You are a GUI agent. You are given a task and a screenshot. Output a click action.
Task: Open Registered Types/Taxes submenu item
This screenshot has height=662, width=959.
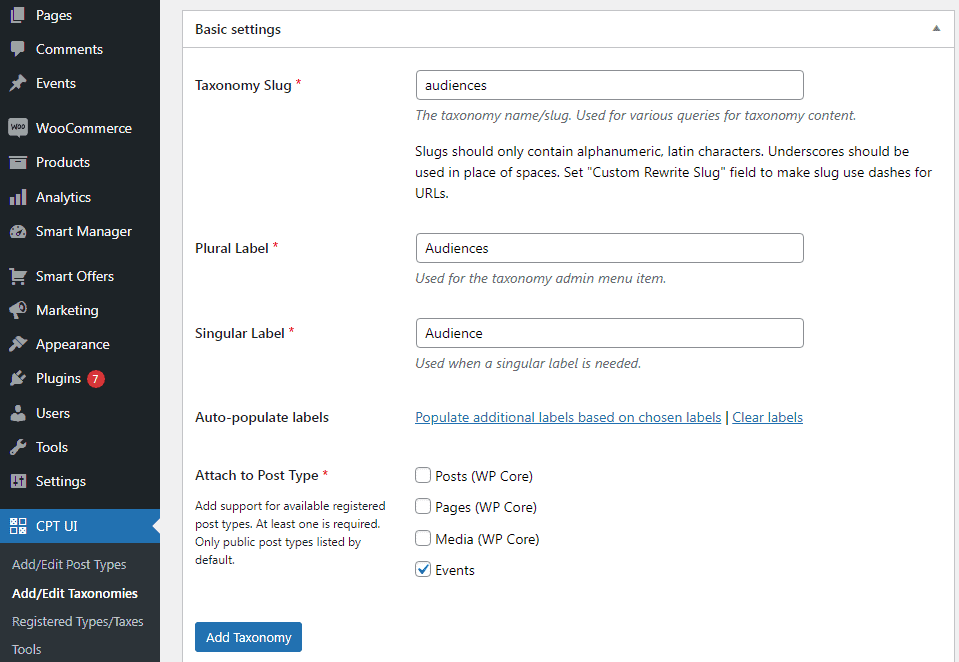click(x=78, y=621)
